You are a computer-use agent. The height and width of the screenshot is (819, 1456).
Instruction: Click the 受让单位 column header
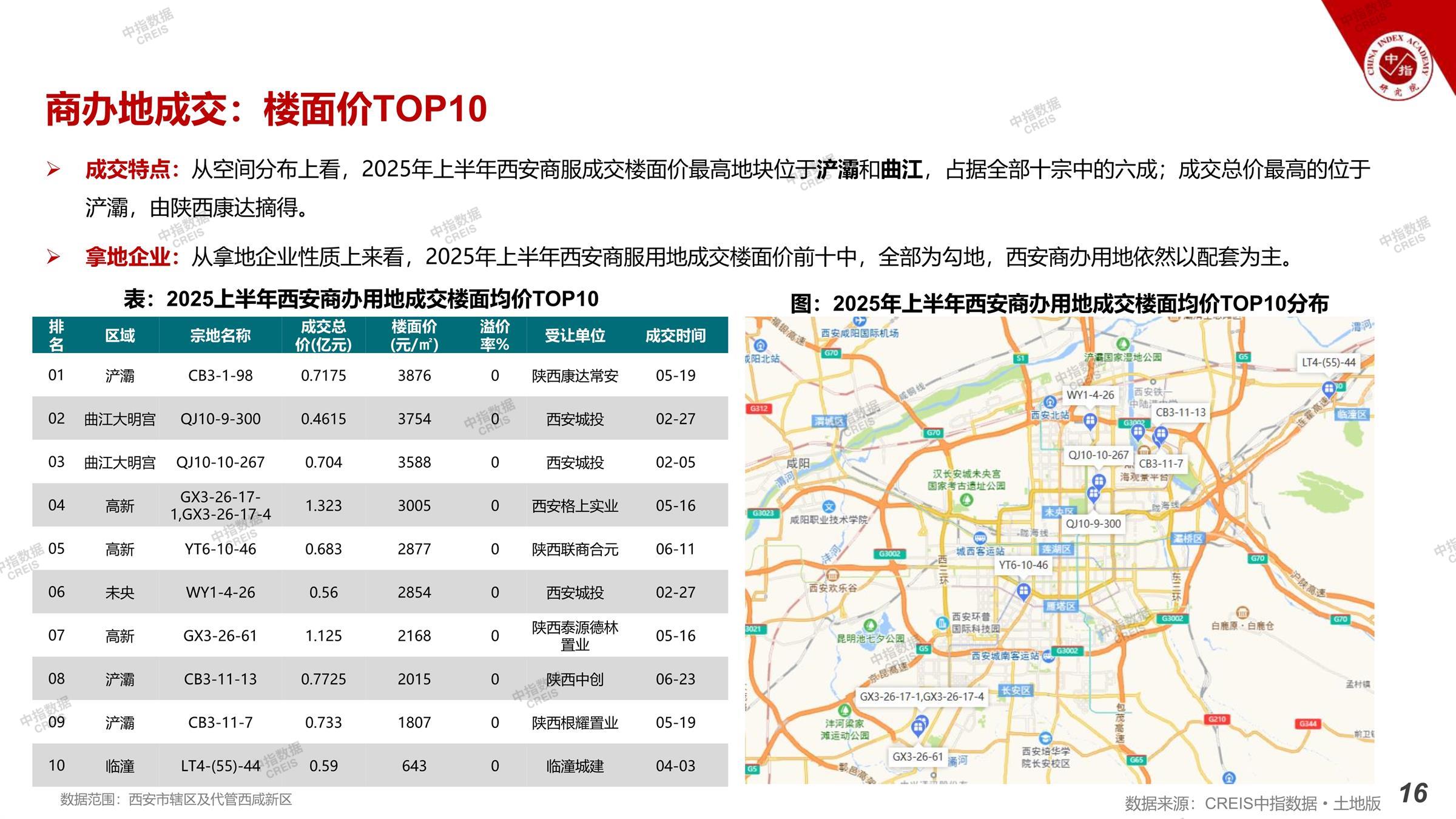tap(575, 335)
